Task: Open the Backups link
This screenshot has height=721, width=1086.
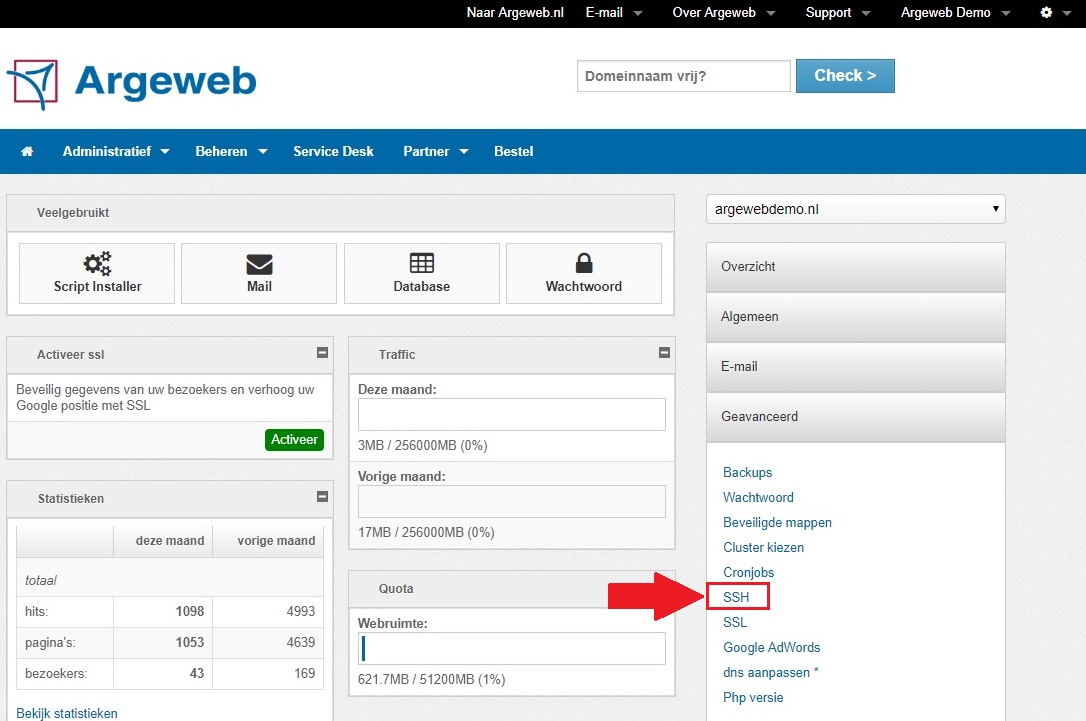Action: 747,472
